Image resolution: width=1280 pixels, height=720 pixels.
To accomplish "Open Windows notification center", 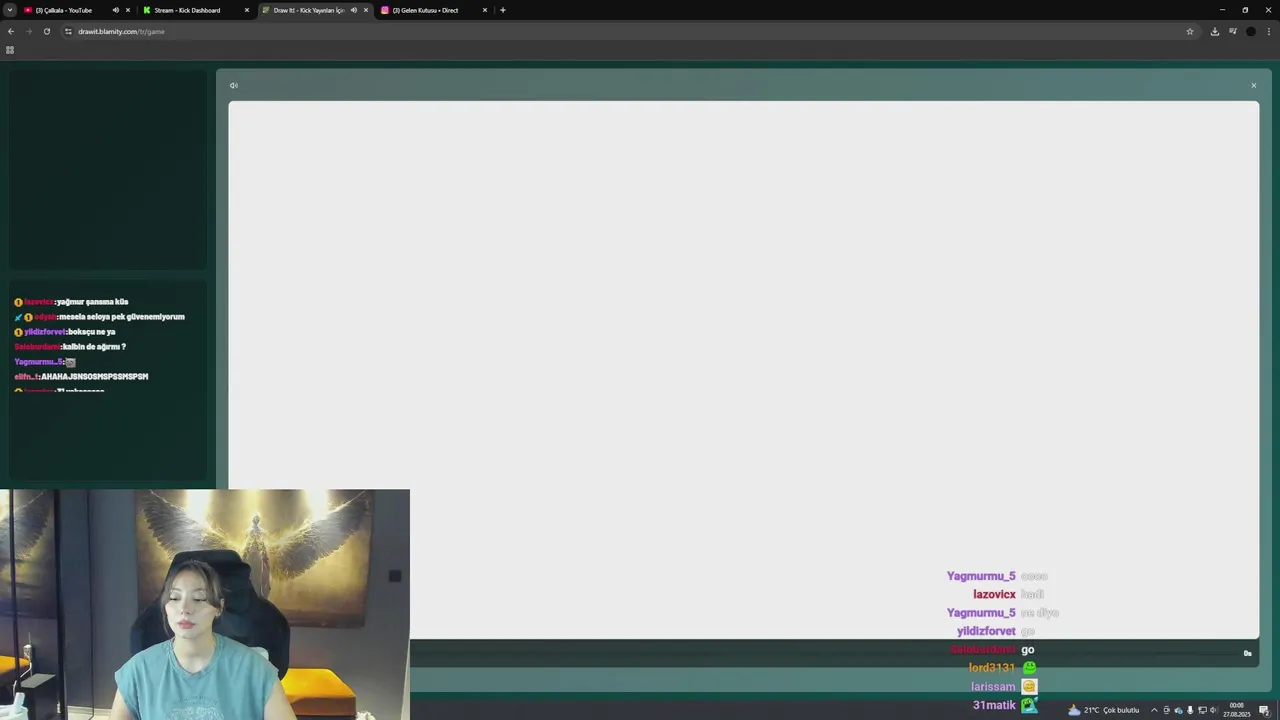I will [x=1264, y=710].
